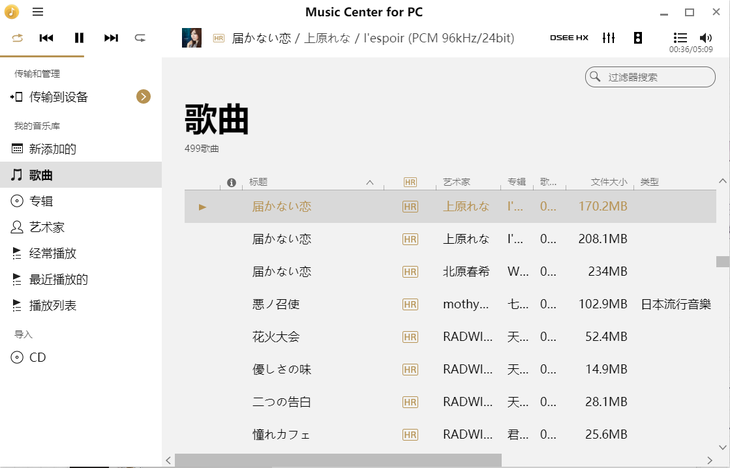Screen dimensions: 730x468
Task: Click the now-playing album art thumbnail
Action: 191,38
